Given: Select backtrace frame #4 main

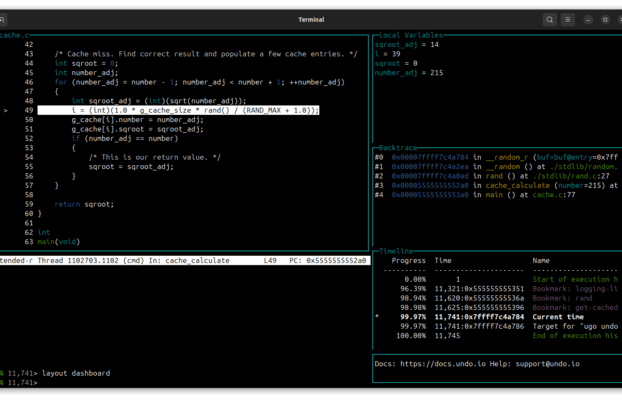Looking at the screenshot, I should pos(475,195).
